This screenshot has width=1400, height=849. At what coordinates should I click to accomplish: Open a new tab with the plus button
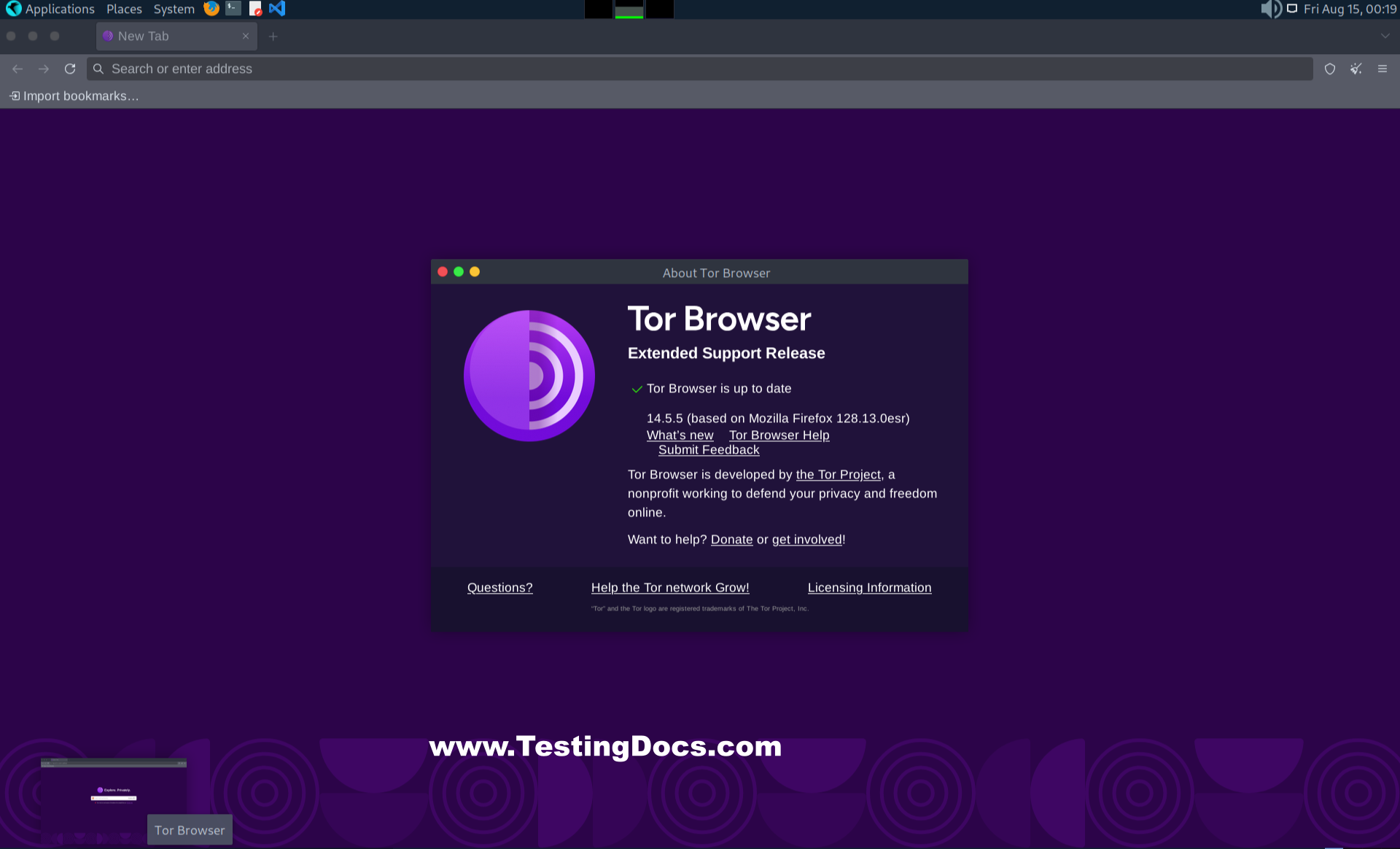tap(273, 36)
